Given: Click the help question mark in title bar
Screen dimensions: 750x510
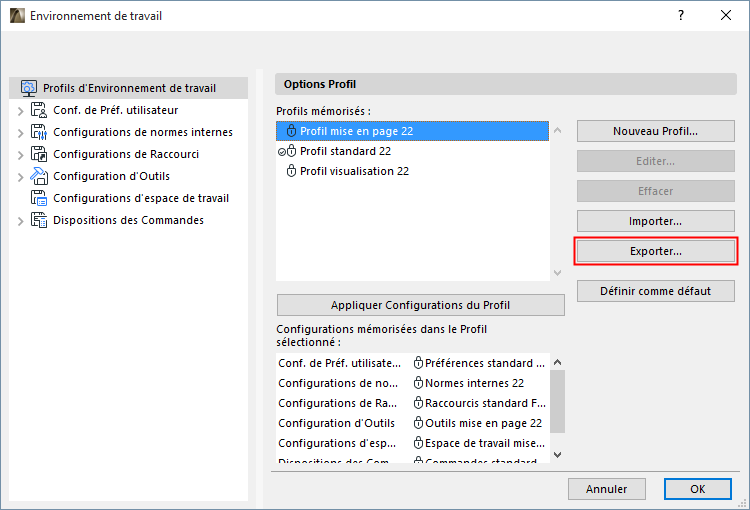Looking at the screenshot, I should point(680,16).
